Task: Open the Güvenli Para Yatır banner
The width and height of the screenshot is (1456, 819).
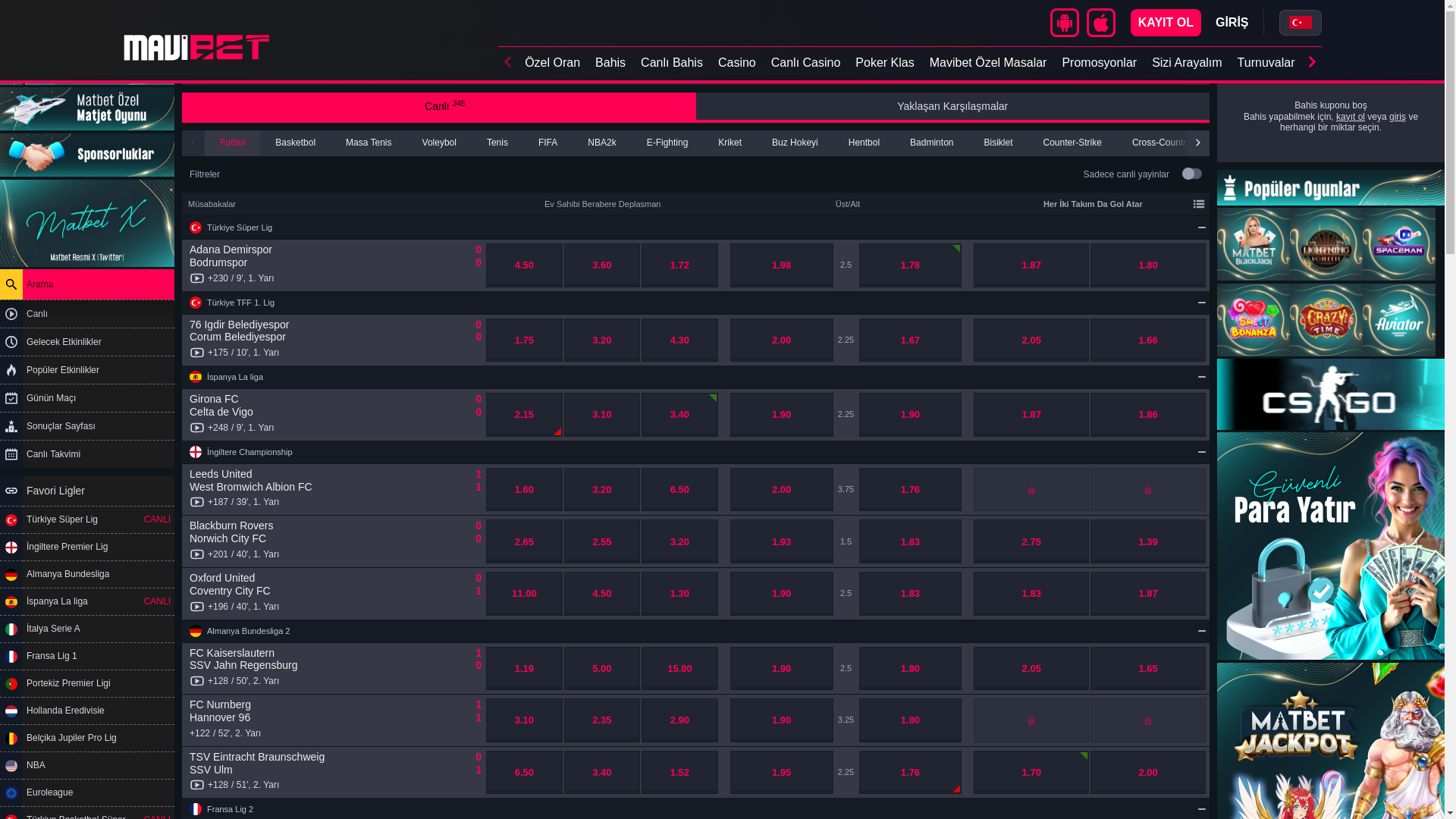Action: point(1330,546)
